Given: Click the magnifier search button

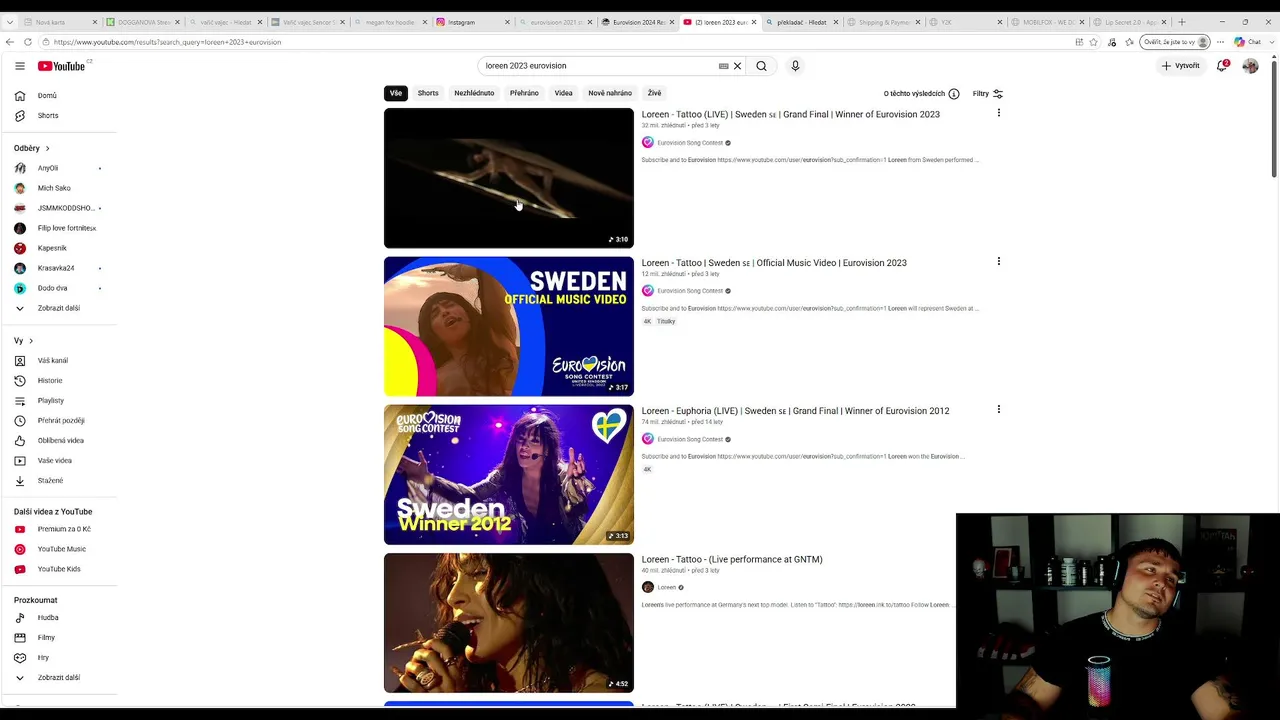Looking at the screenshot, I should tap(761, 66).
